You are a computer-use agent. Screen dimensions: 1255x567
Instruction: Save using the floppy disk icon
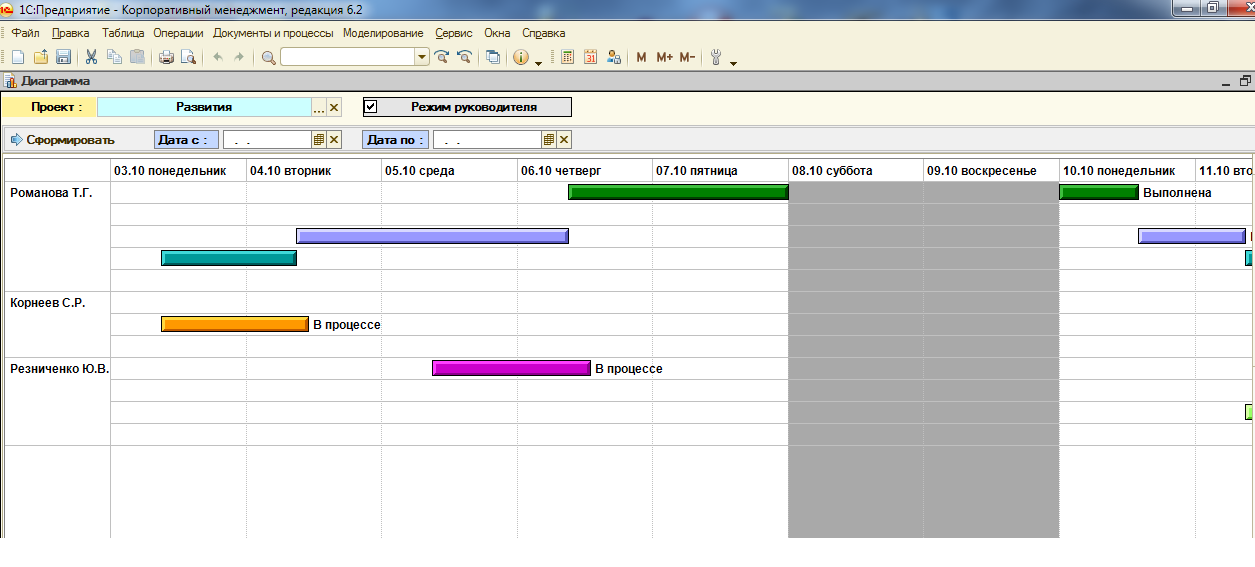point(63,57)
